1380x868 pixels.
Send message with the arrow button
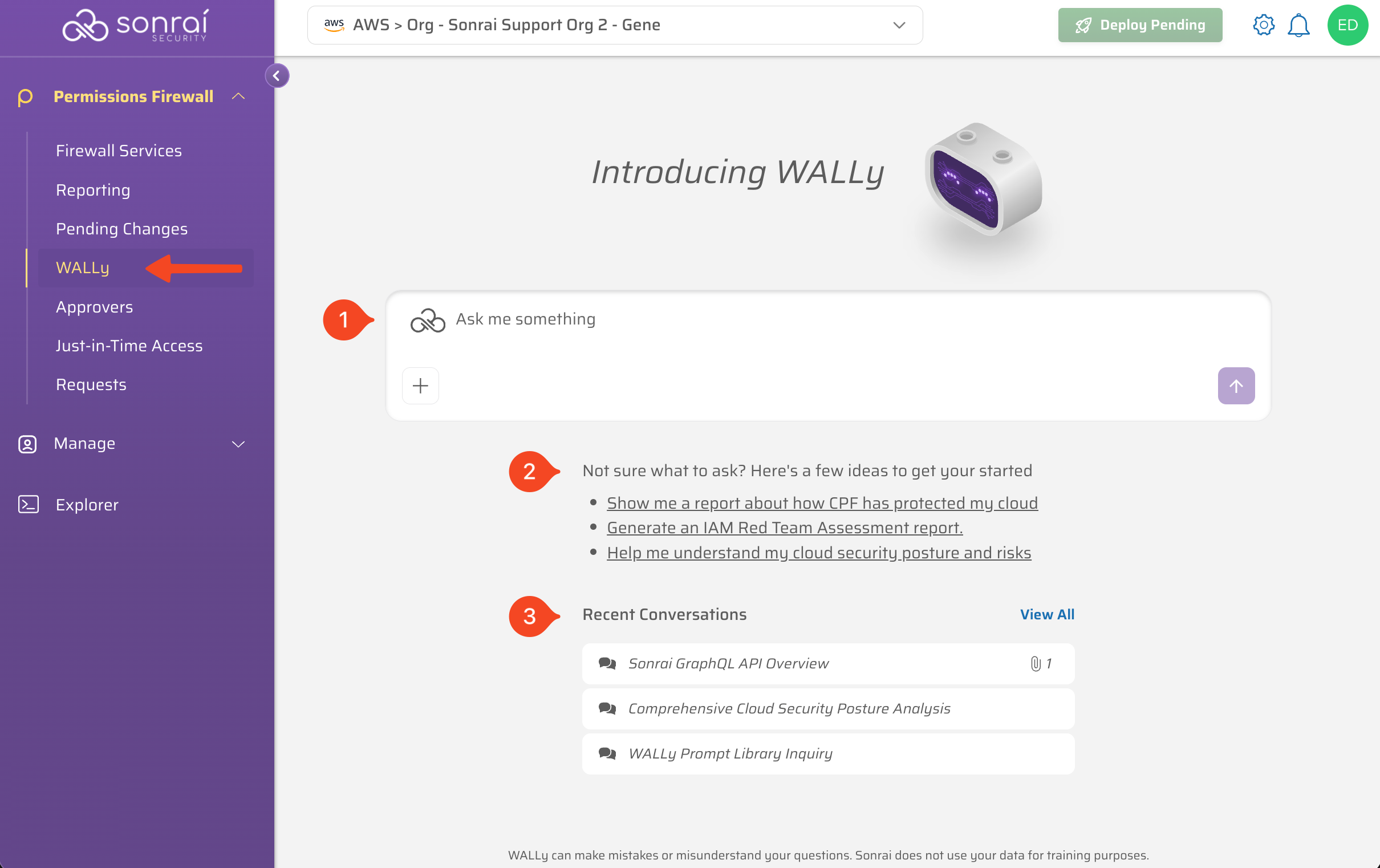click(1236, 386)
